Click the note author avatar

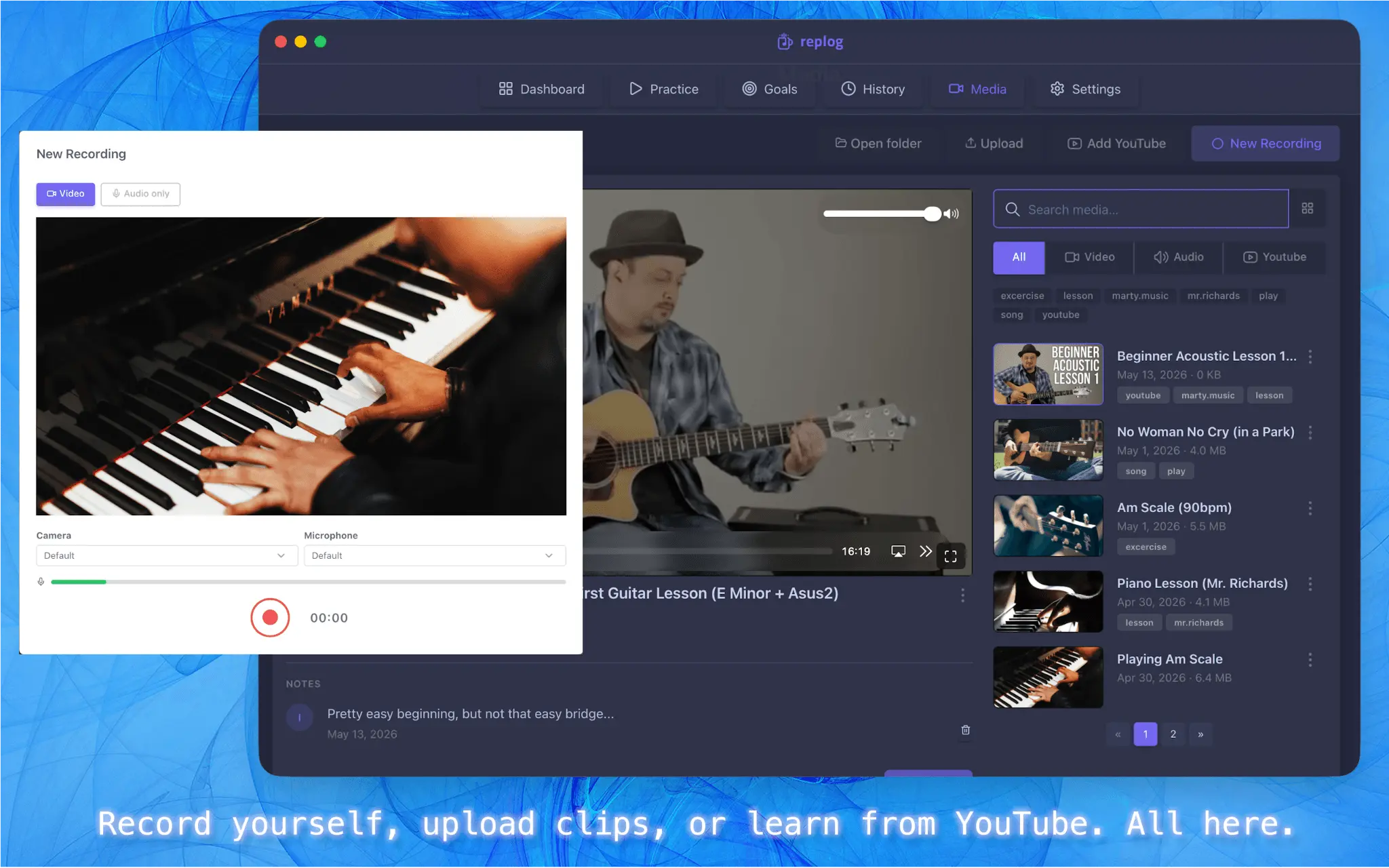(299, 717)
